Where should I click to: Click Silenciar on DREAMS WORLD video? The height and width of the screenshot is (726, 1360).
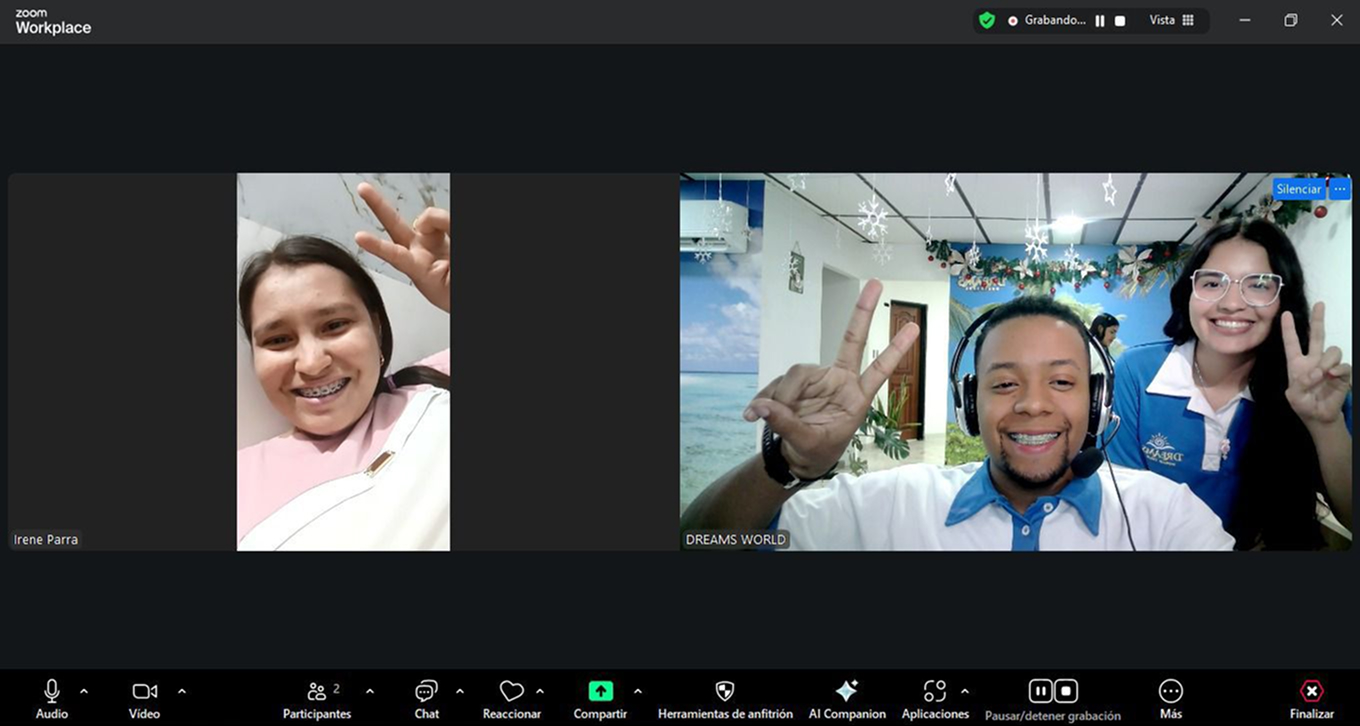tap(1298, 189)
